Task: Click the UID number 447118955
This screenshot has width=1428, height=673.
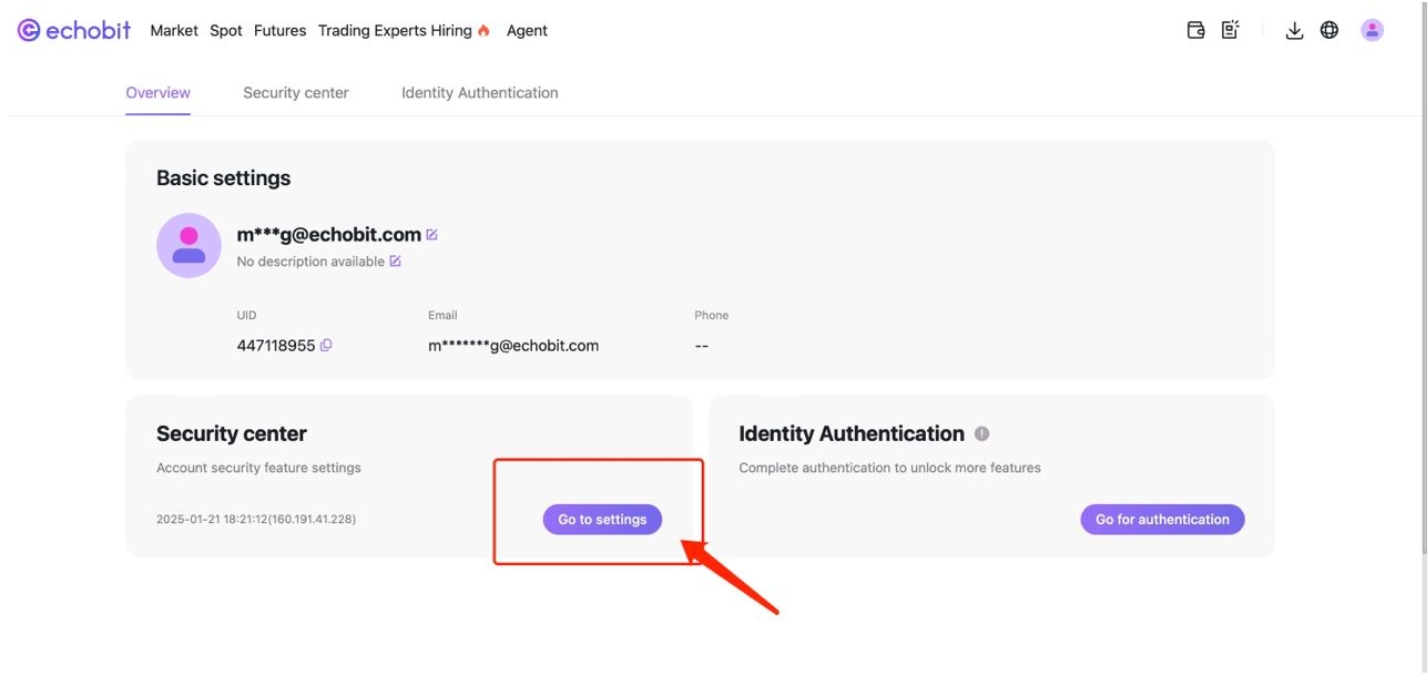Action: pos(276,346)
